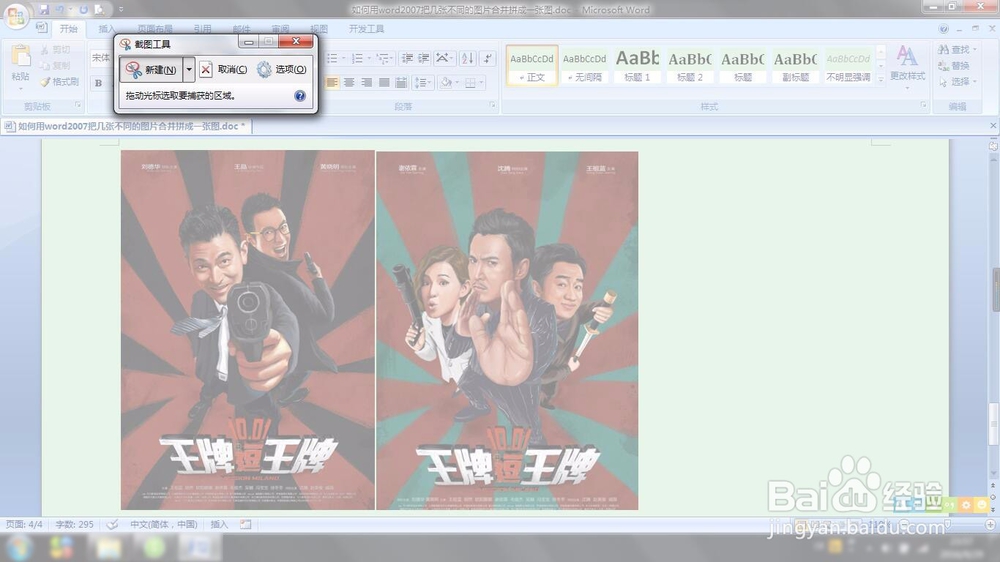Click the 格式刷 format painter
Viewport: 1000px width, 562px height.
point(59,82)
